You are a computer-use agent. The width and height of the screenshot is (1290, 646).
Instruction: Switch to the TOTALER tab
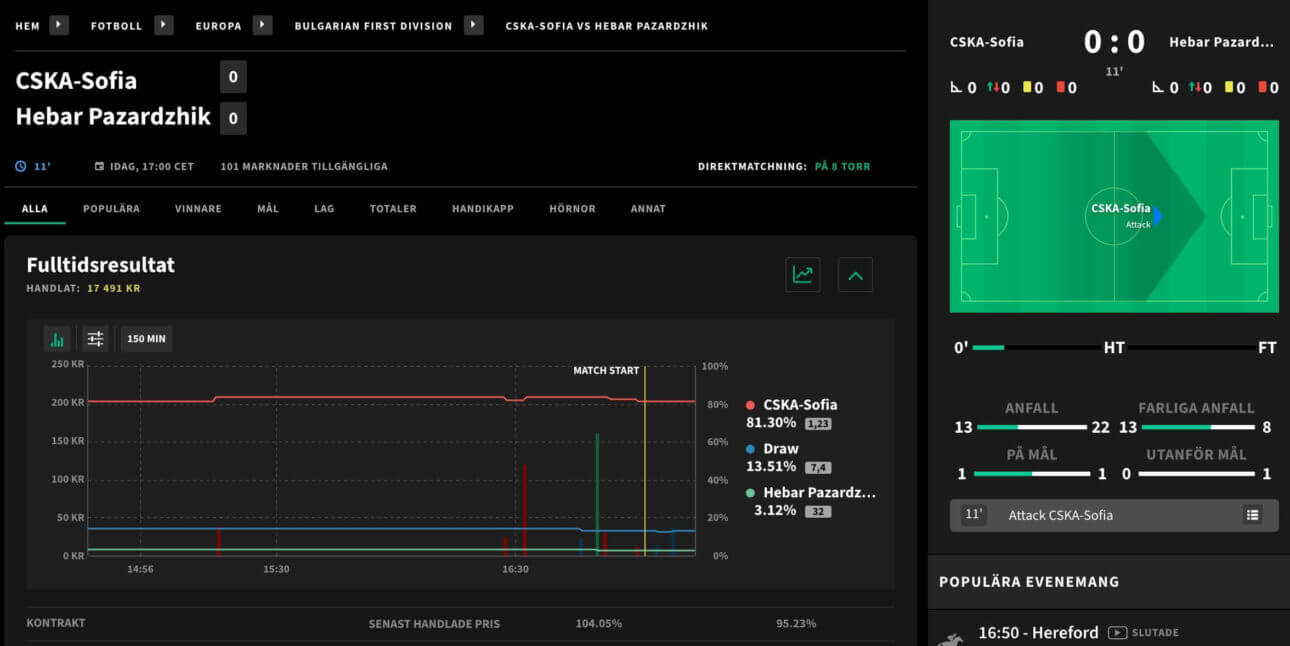(x=393, y=209)
